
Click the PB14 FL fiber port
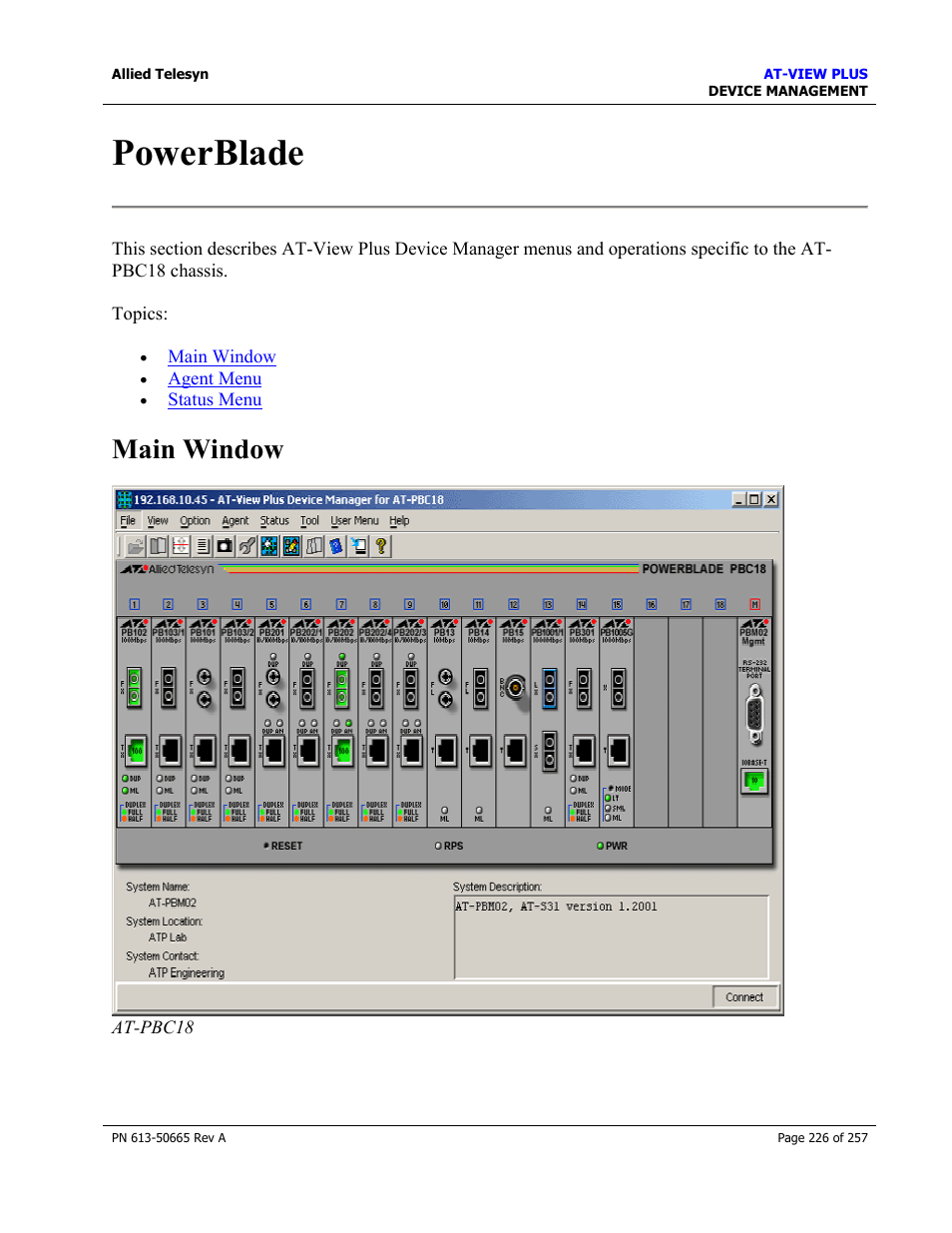(480, 689)
